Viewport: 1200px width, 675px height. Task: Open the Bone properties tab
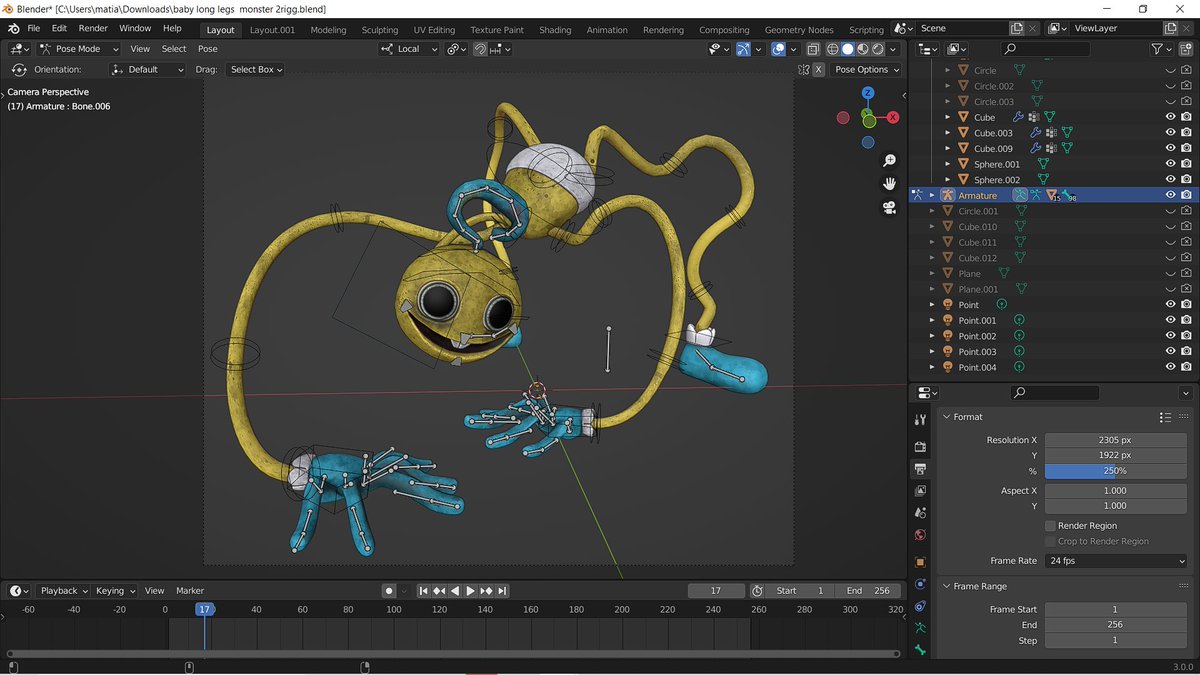920,650
